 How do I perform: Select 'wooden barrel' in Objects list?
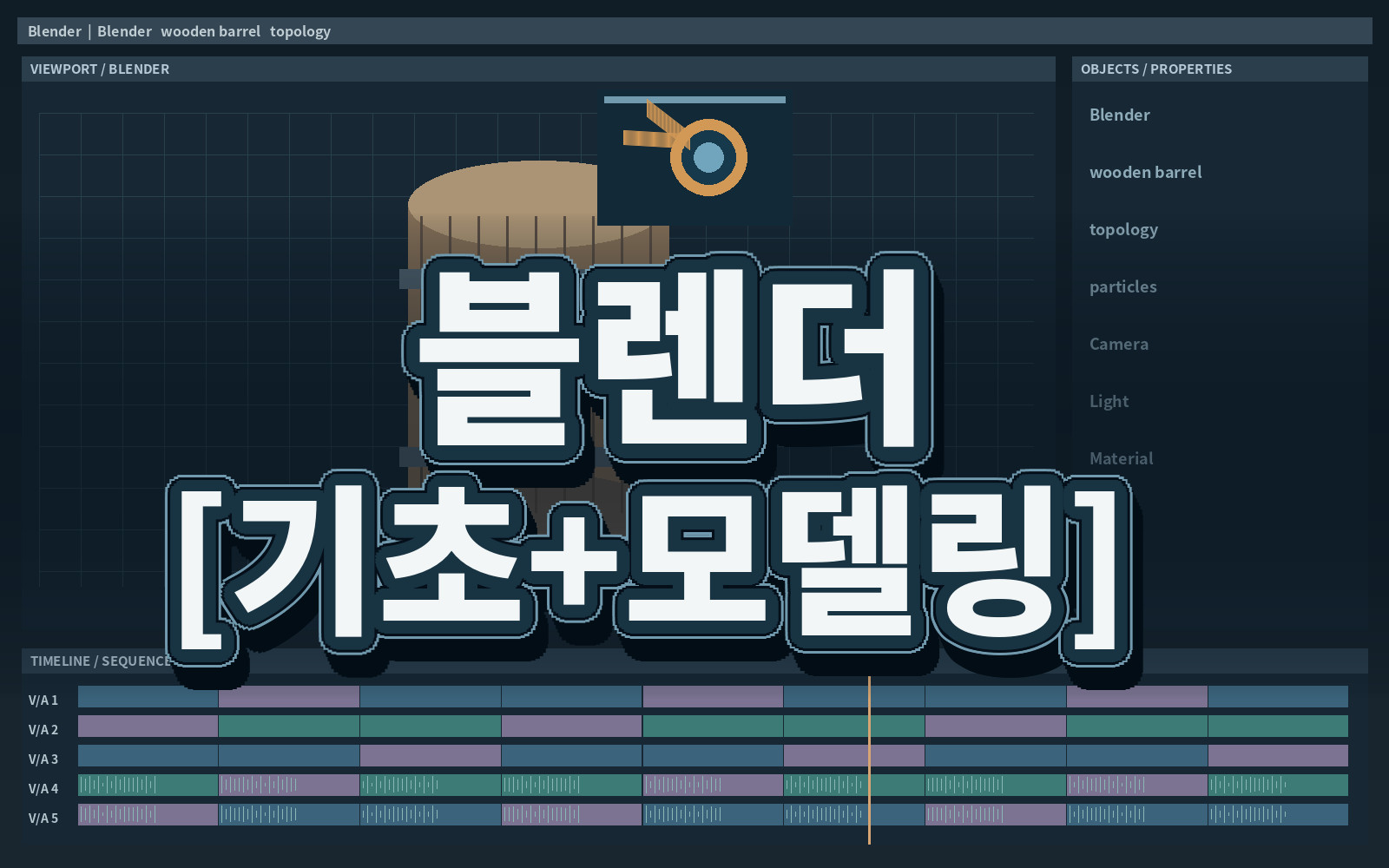click(x=1145, y=172)
